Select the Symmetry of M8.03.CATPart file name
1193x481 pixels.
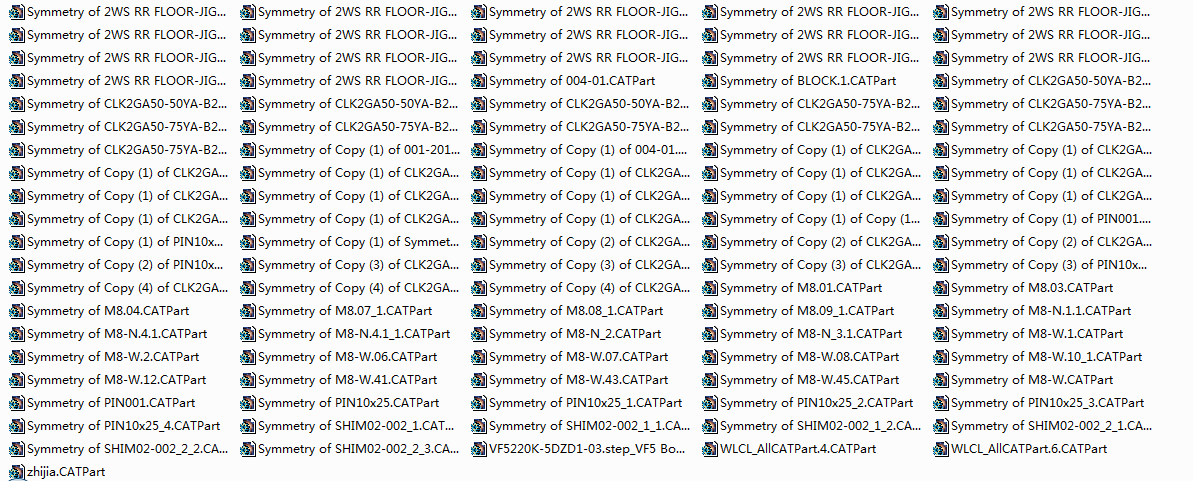pyautogui.click(x=1032, y=288)
